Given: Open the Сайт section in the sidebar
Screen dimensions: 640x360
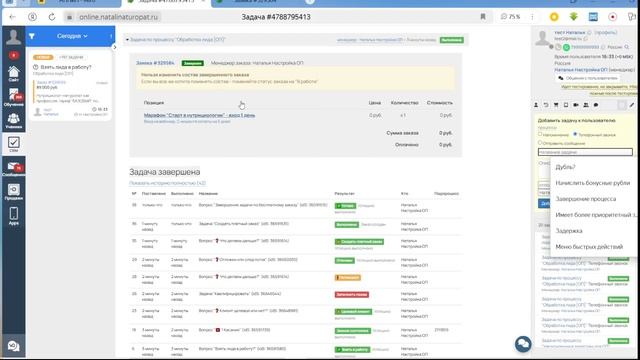Looking at the screenshot, I should [13, 74].
